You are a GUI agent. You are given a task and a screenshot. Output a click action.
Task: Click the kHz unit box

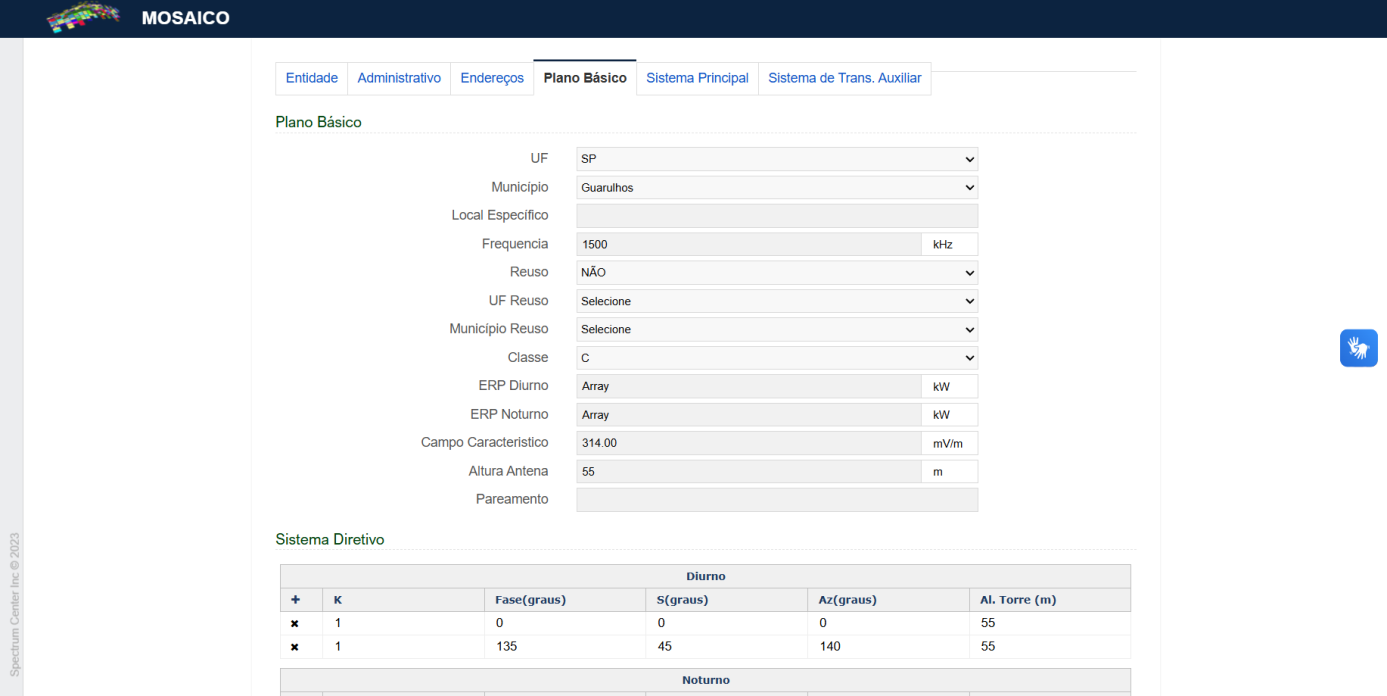click(949, 244)
